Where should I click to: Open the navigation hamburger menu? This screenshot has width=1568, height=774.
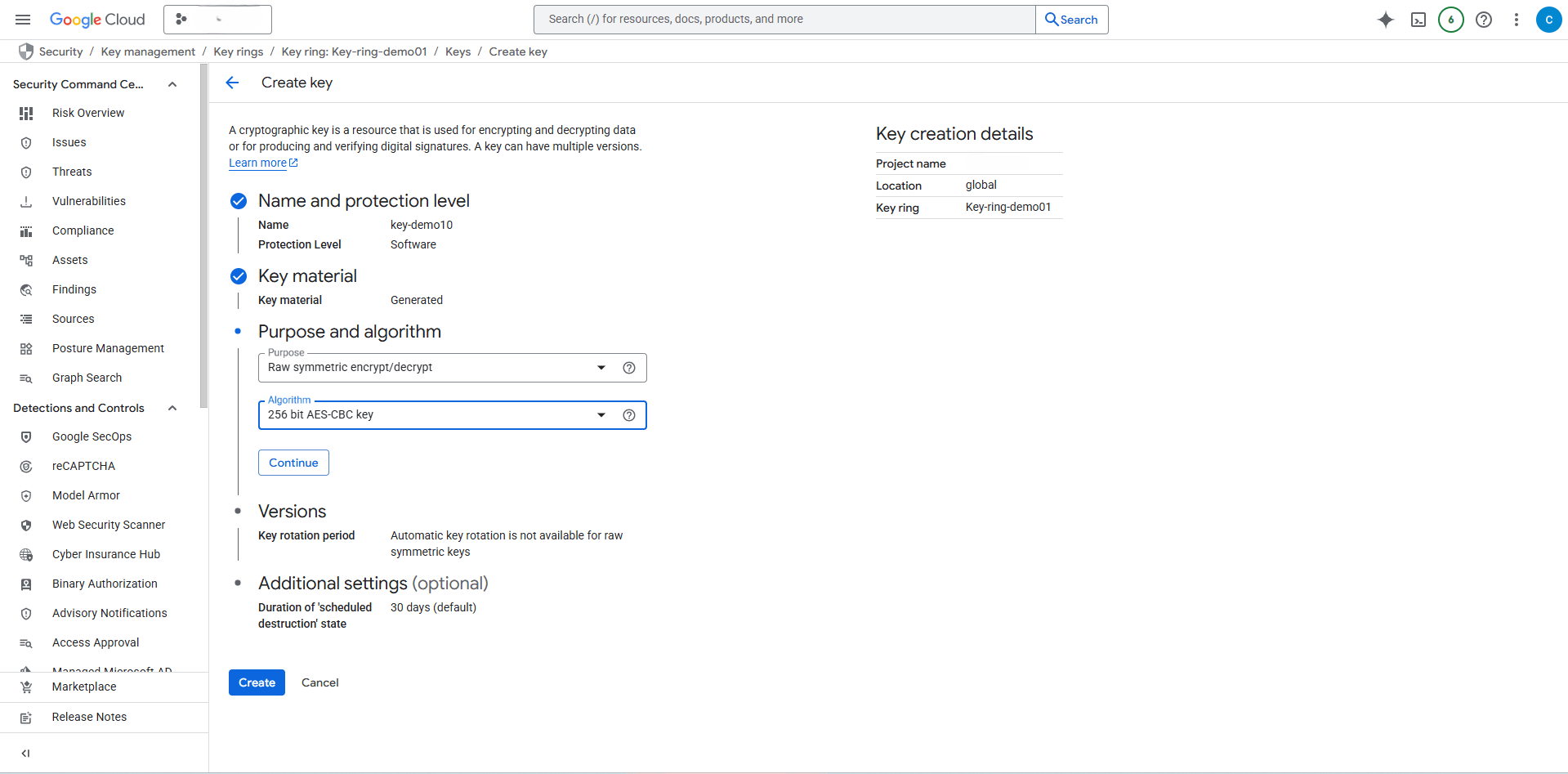coord(22,19)
